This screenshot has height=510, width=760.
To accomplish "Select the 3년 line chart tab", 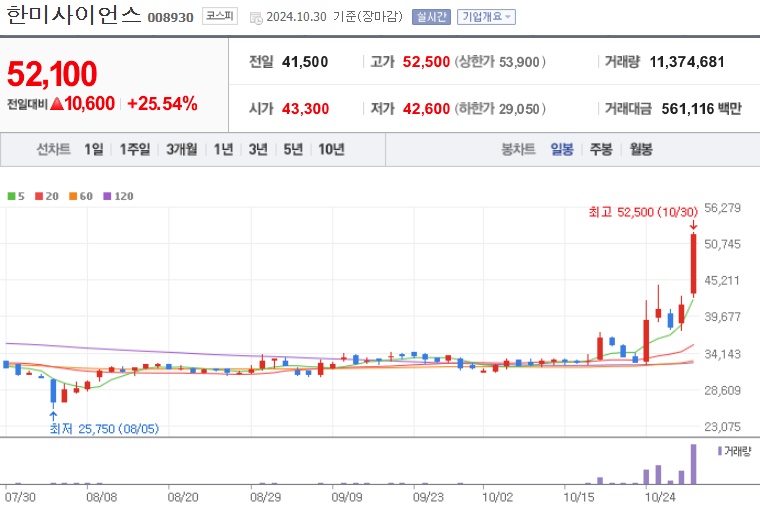I will point(258,149).
